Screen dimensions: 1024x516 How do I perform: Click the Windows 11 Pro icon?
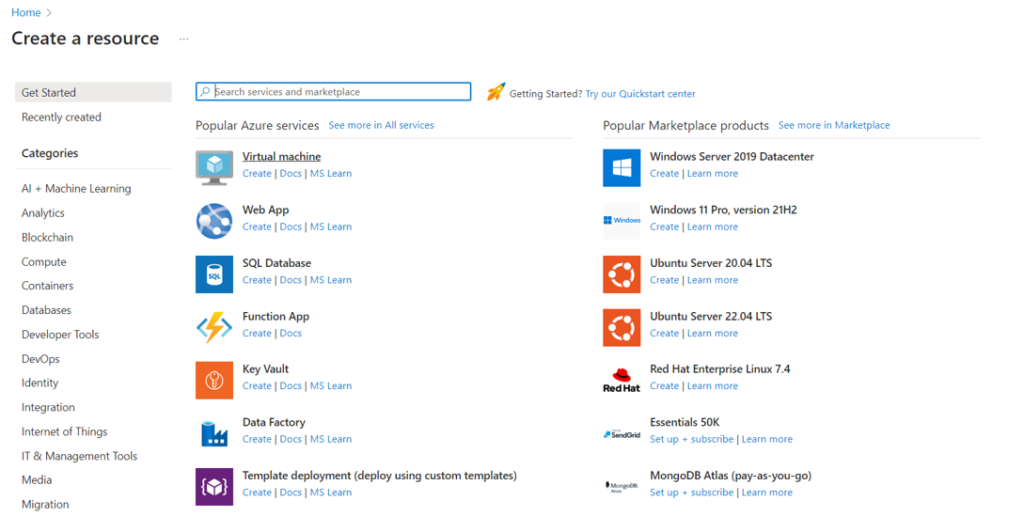622,221
